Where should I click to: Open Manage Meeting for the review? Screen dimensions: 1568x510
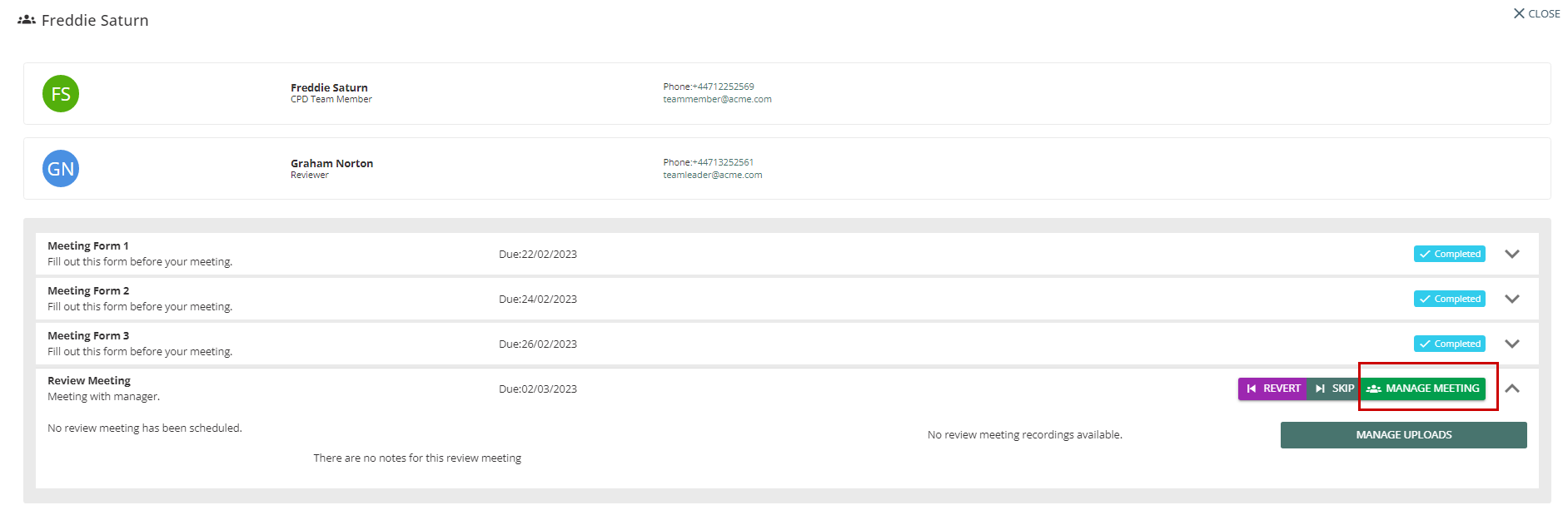coord(1424,389)
